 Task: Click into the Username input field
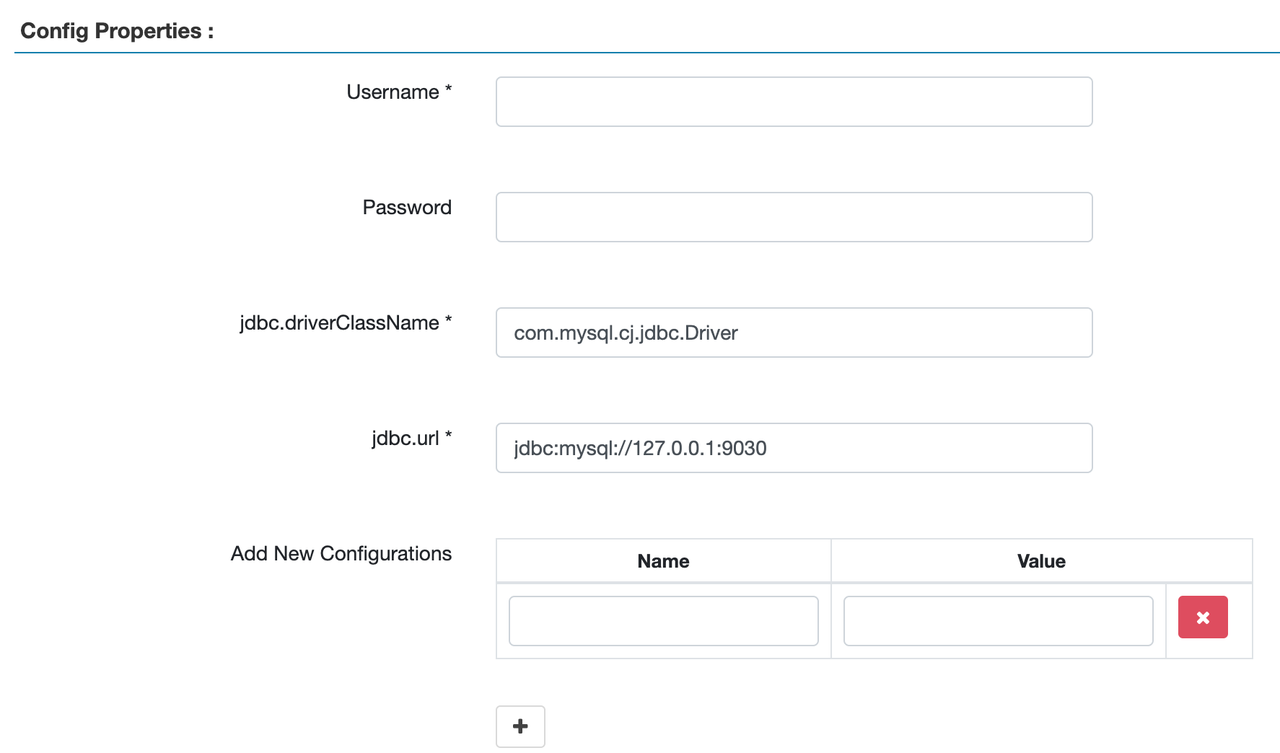point(793,102)
